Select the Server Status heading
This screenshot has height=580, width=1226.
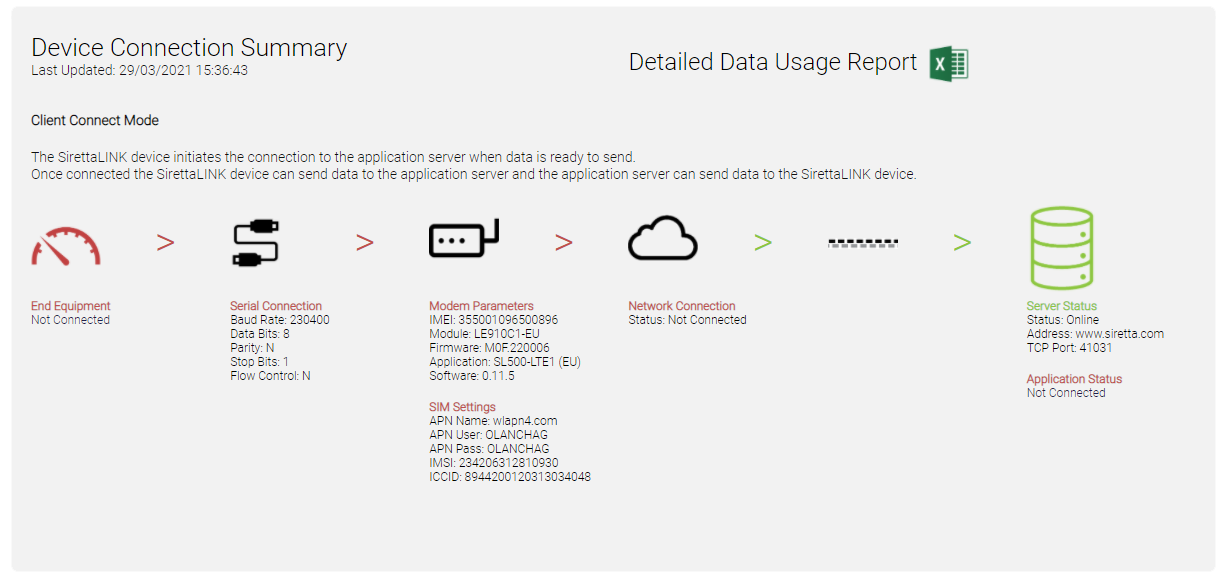coord(1062,306)
